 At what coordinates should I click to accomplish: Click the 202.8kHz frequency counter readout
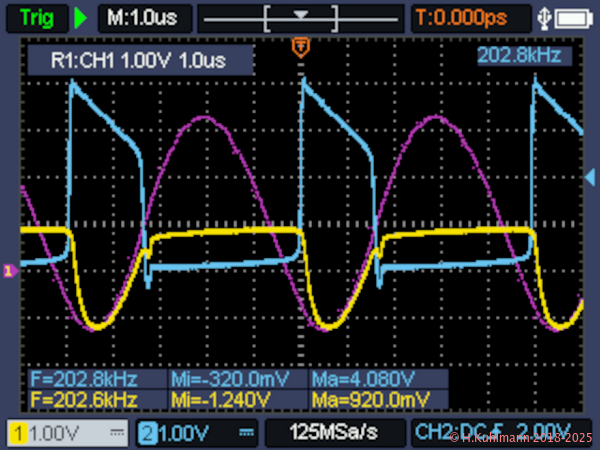[x=520, y=54]
